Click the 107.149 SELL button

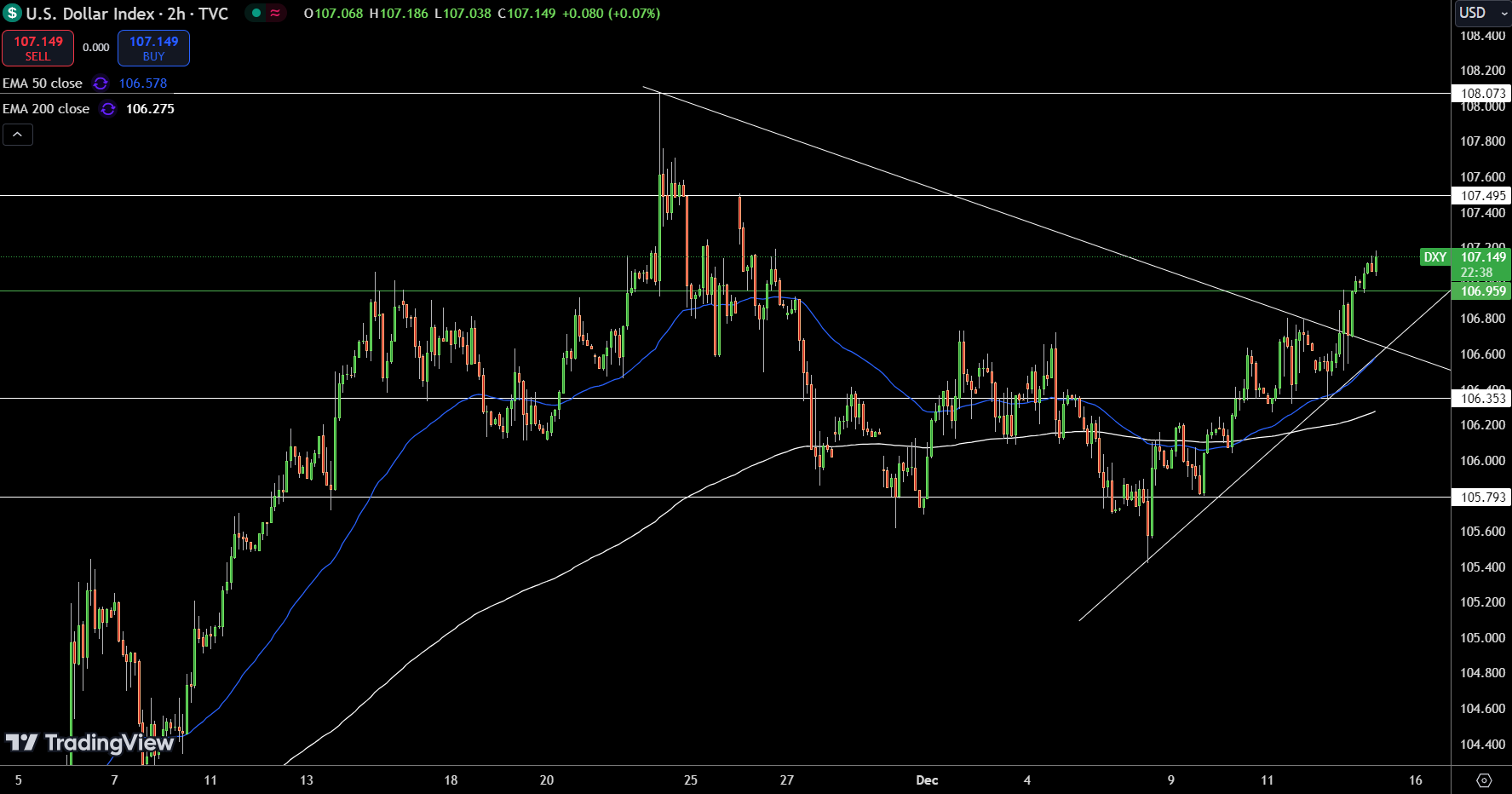(x=37, y=49)
